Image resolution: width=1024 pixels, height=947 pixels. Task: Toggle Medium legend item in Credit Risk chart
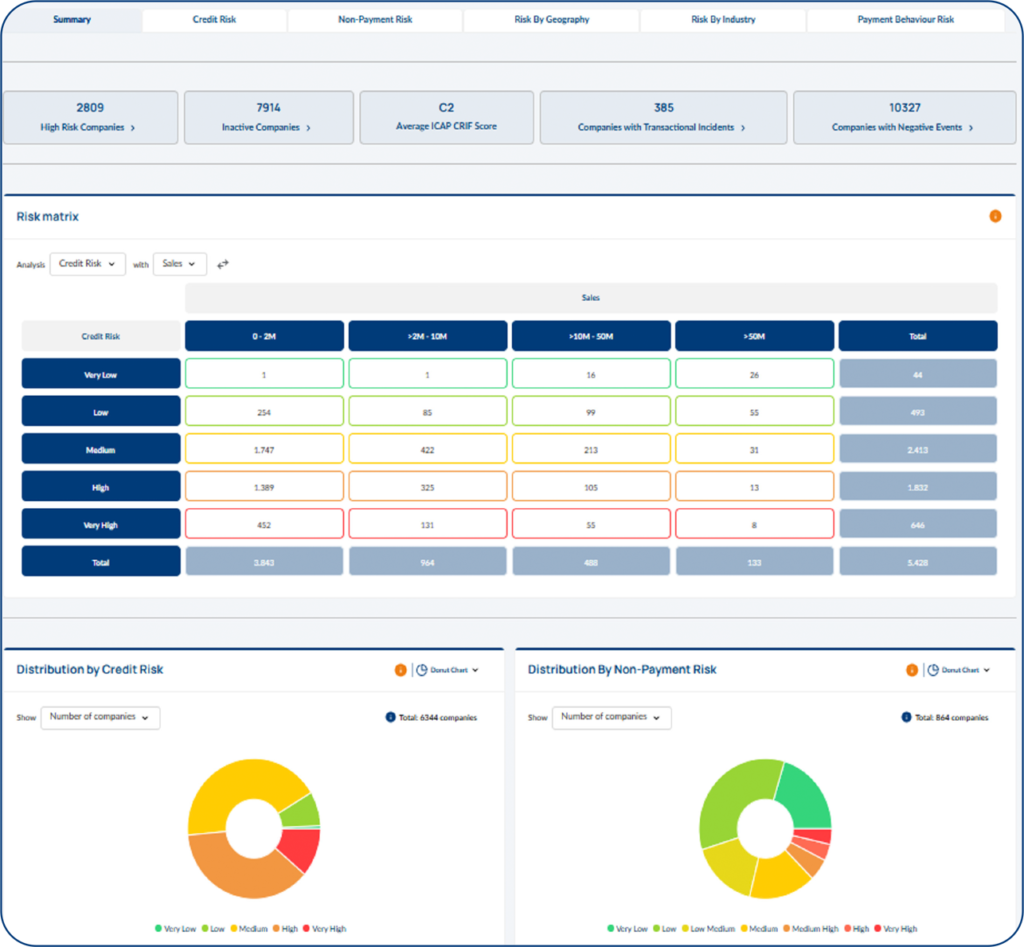tap(248, 929)
